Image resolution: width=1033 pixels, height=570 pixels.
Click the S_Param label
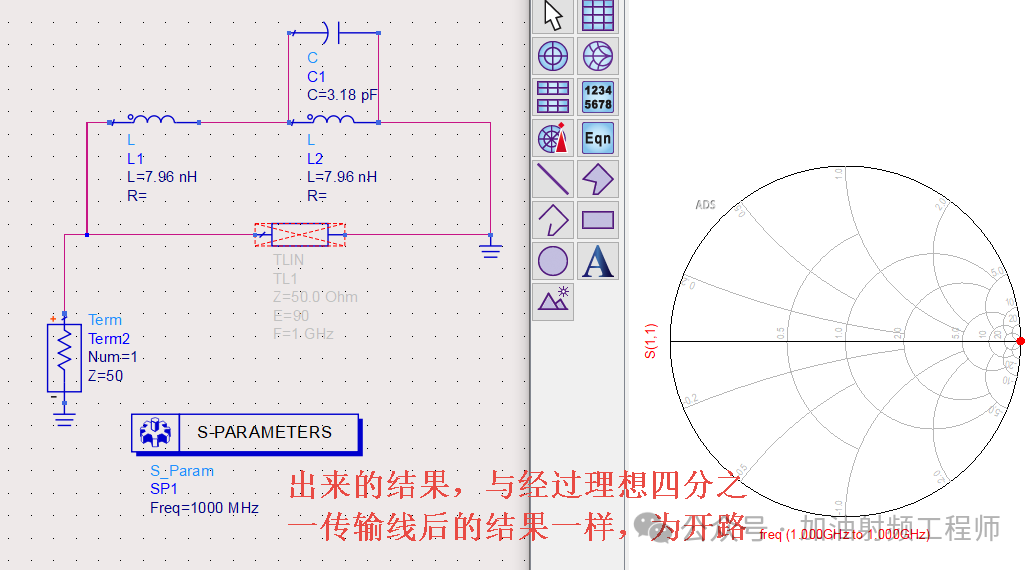coord(182,470)
